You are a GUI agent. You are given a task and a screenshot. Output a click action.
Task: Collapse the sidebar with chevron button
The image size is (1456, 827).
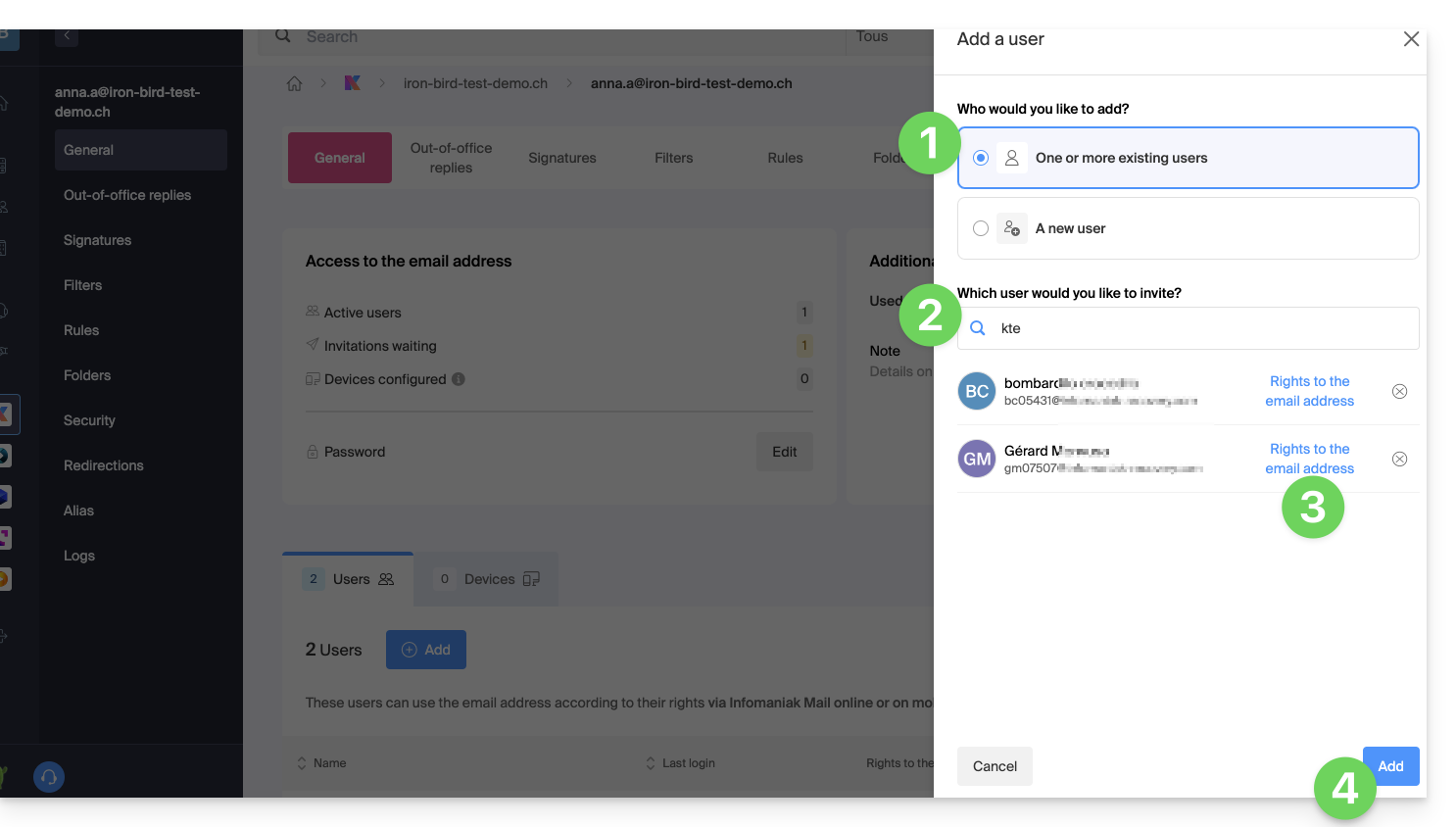[x=67, y=36]
